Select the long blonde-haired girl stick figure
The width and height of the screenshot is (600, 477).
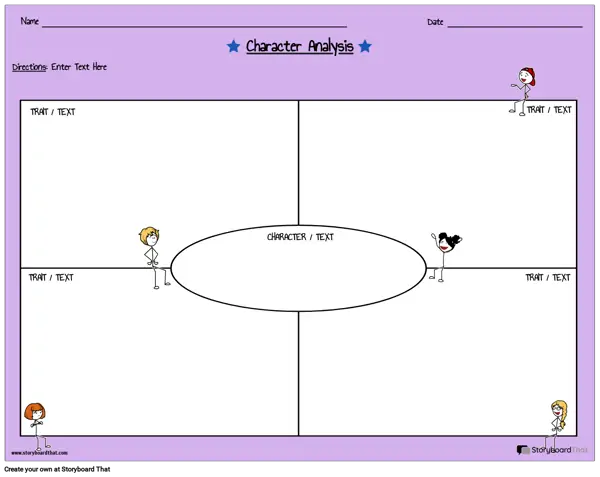pyautogui.click(x=557, y=422)
